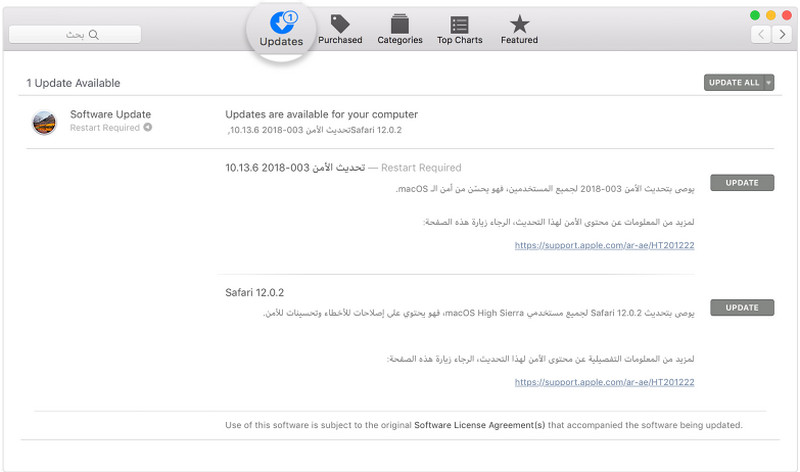Collapse details with Restart Required arrow
The height and width of the screenshot is (472, 800).
tap(147, 127)
